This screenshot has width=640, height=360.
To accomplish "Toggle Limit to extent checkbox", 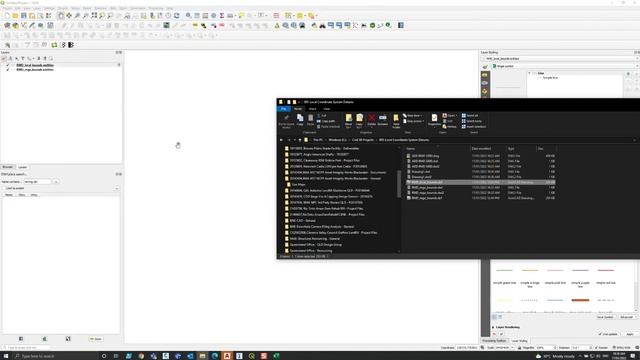I will click(x=4, y=189).
